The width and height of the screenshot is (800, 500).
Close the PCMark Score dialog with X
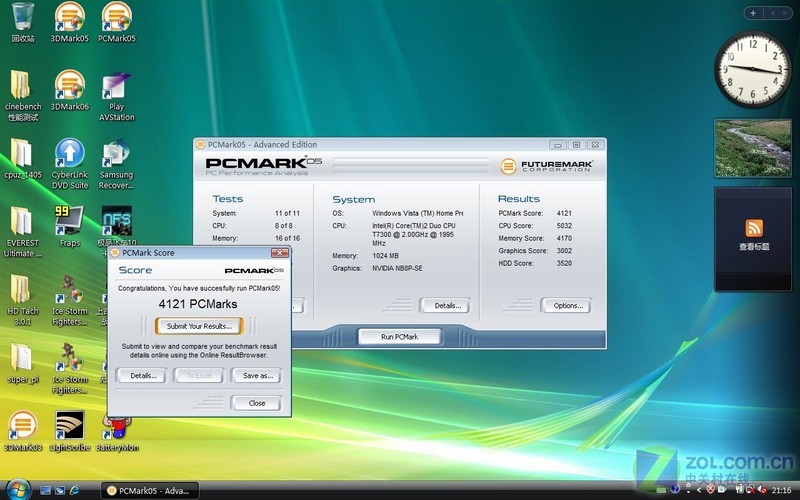(280, 253)
